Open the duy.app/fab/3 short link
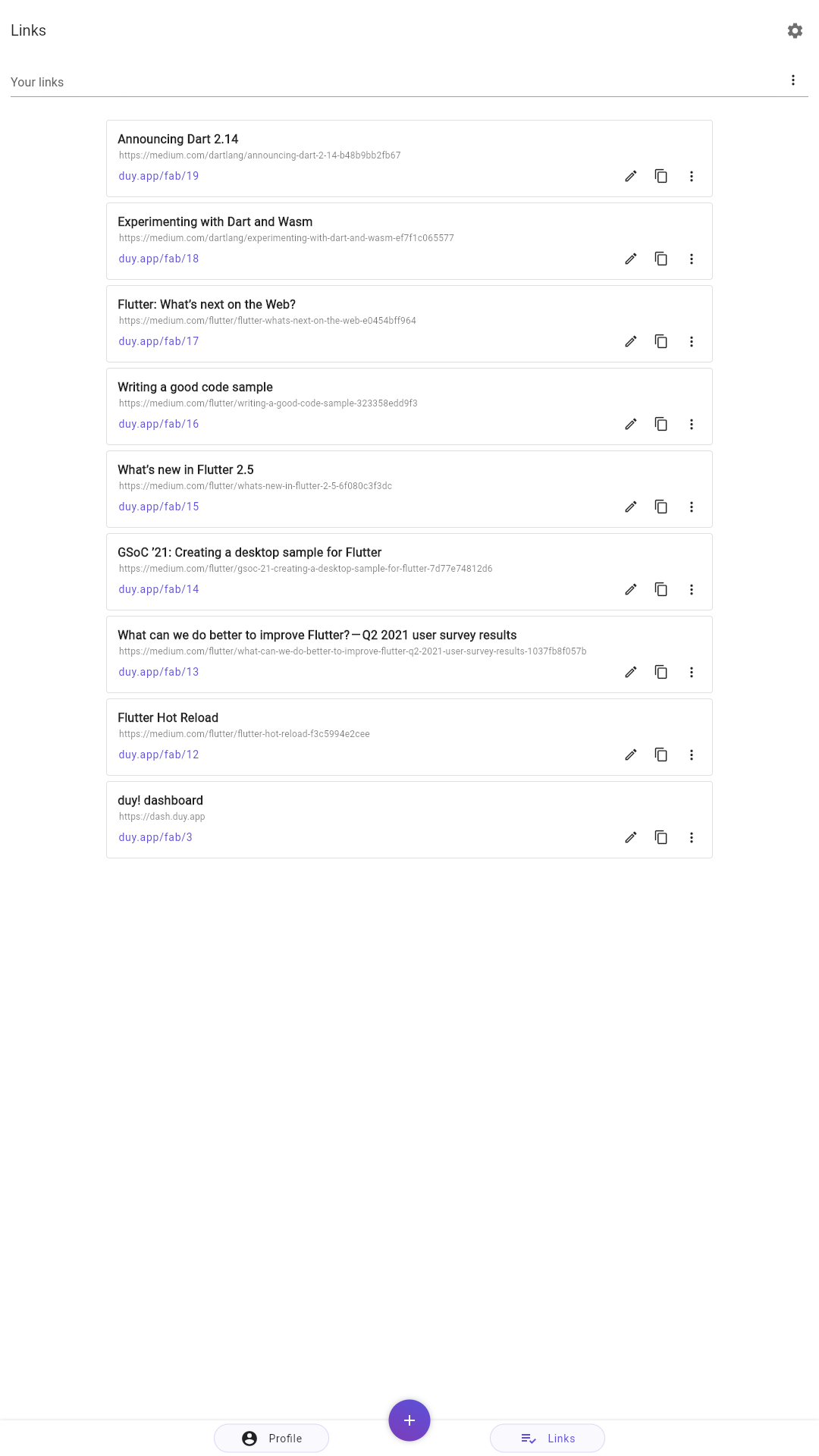 (155, 837)
